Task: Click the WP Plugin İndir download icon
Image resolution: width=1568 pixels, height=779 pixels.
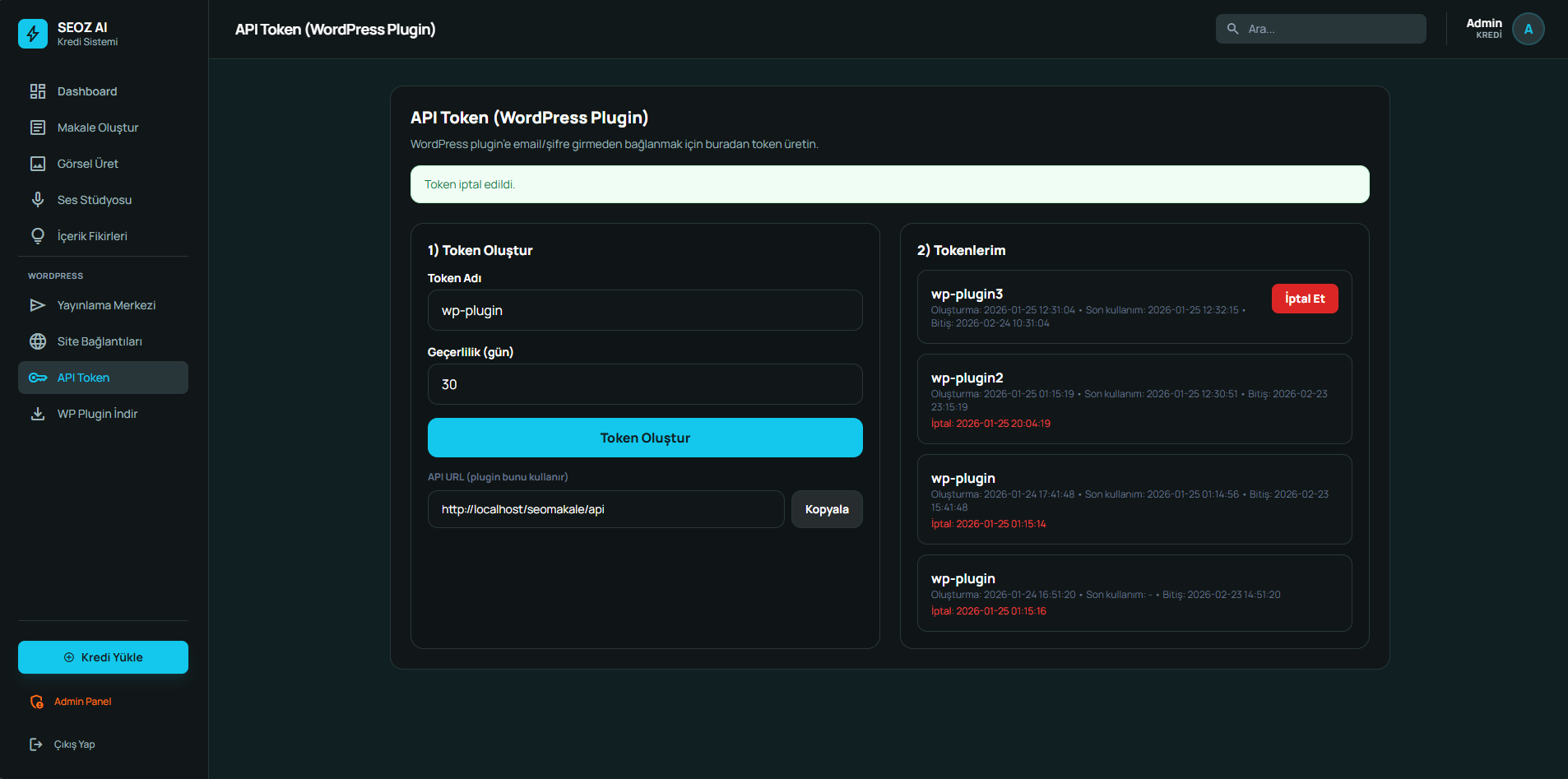Action: point(38,414)
